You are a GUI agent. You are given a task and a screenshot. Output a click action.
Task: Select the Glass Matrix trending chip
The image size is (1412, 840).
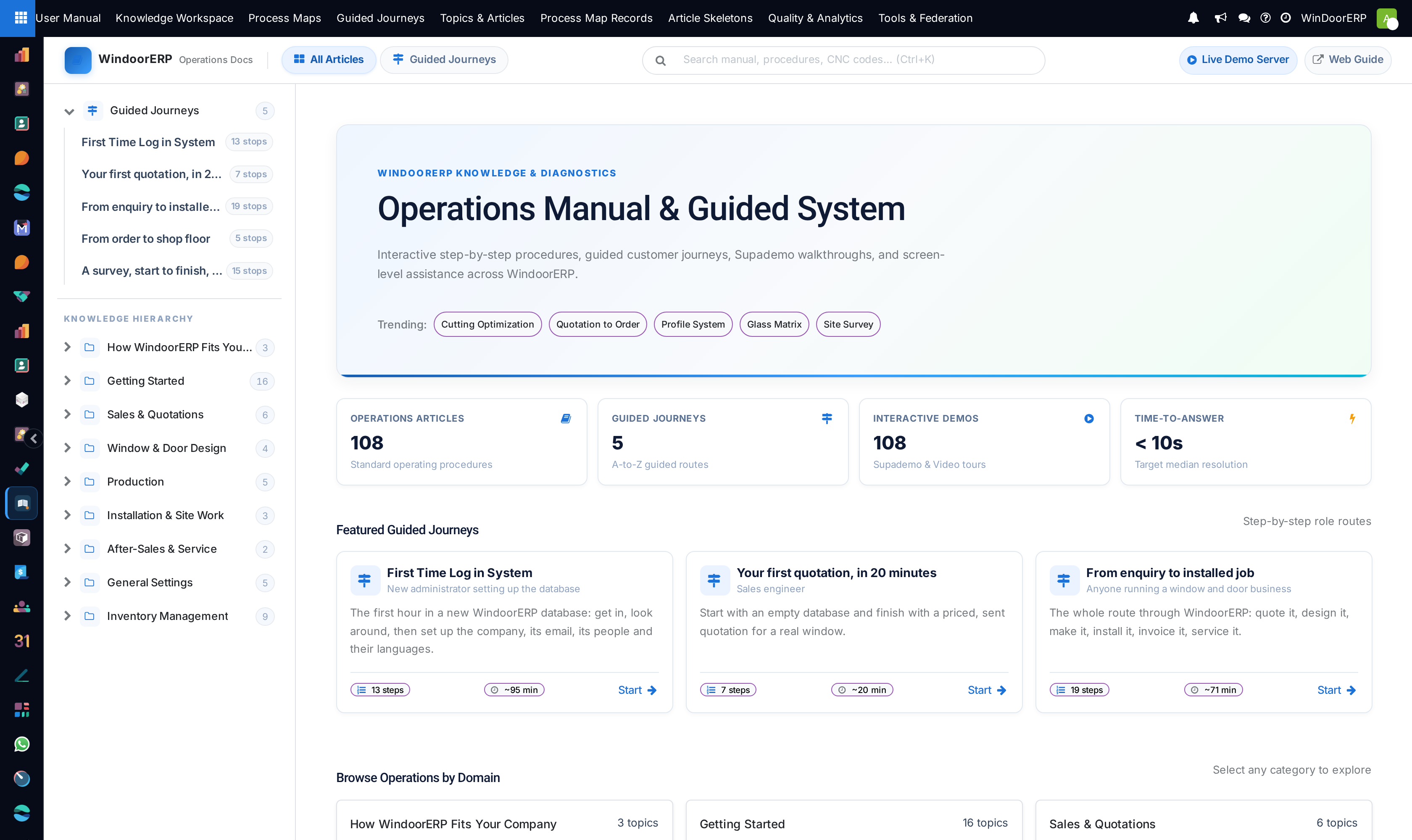(x=774, y=324)
